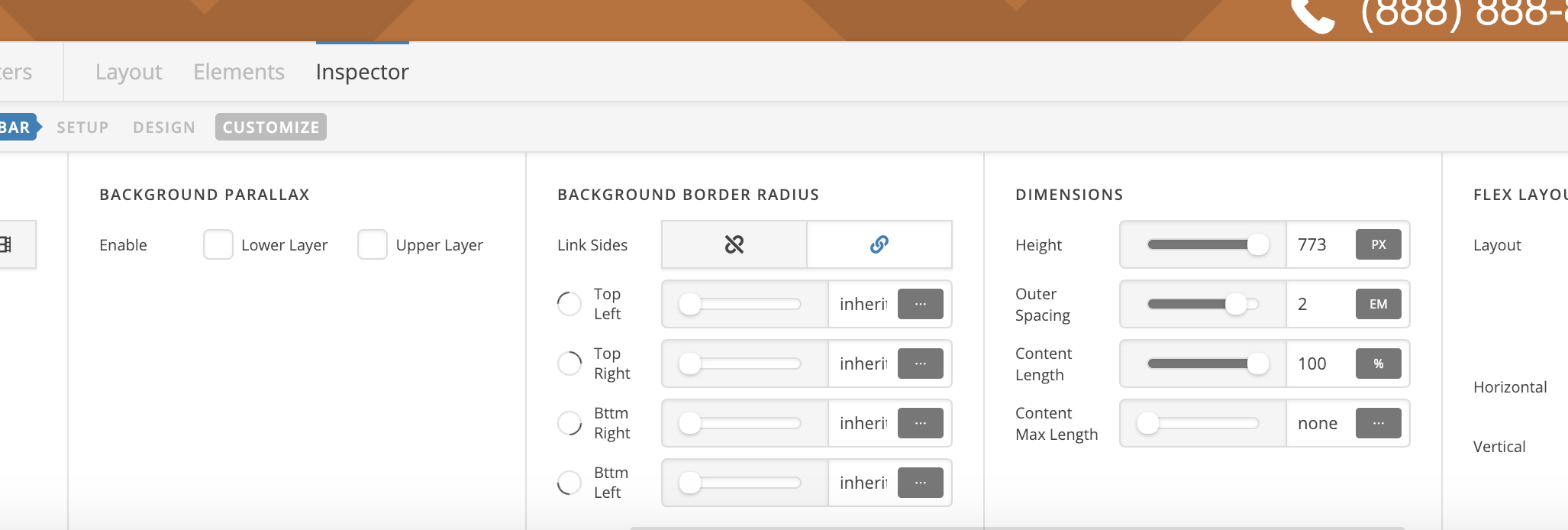The width and height of the screenshot is (1568, 530).
Task: Click the Bttm Right corner radius icon
Action: tap(569, 423)
